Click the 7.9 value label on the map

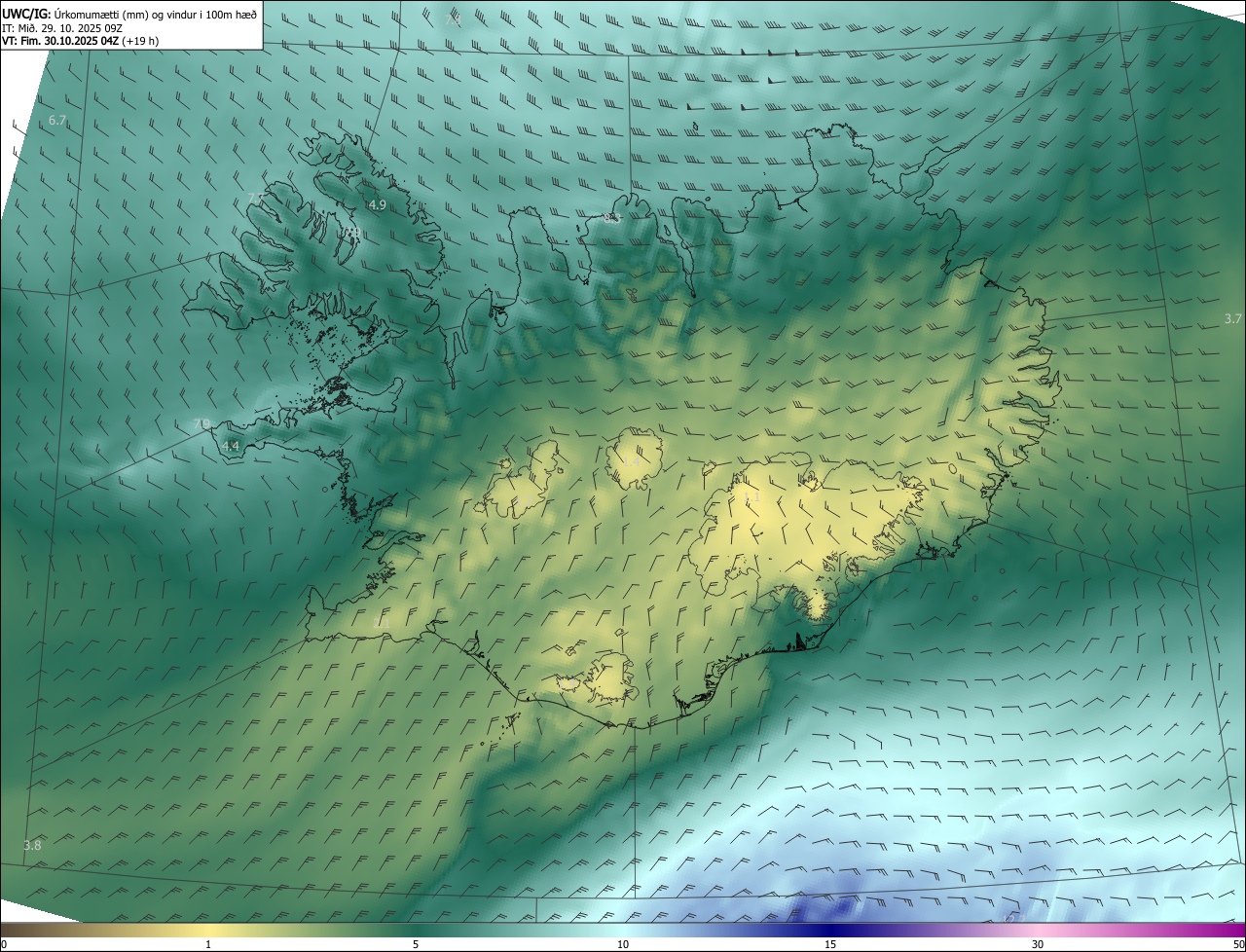(202, 423)
